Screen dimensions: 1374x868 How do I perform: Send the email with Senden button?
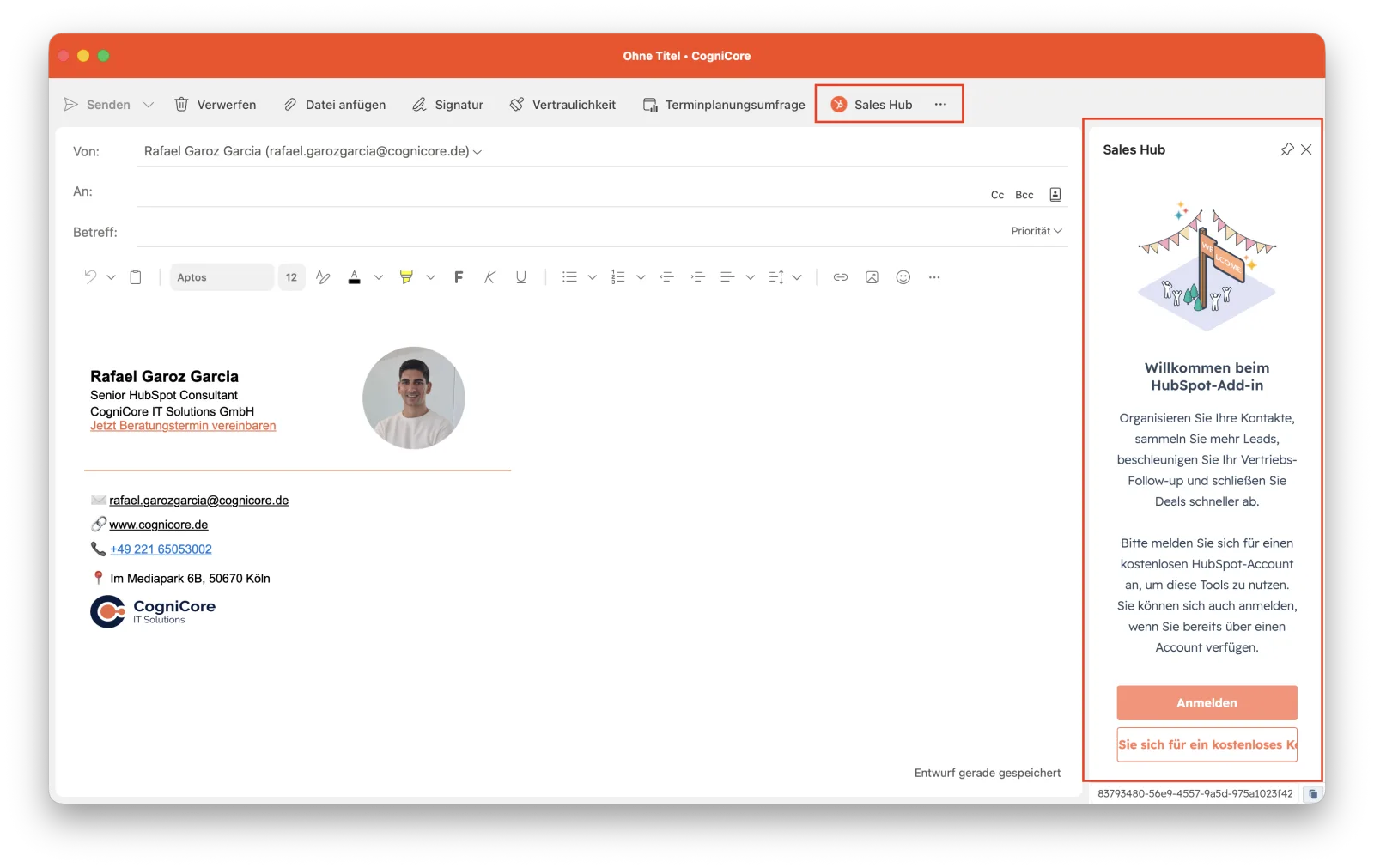point(97,105)
